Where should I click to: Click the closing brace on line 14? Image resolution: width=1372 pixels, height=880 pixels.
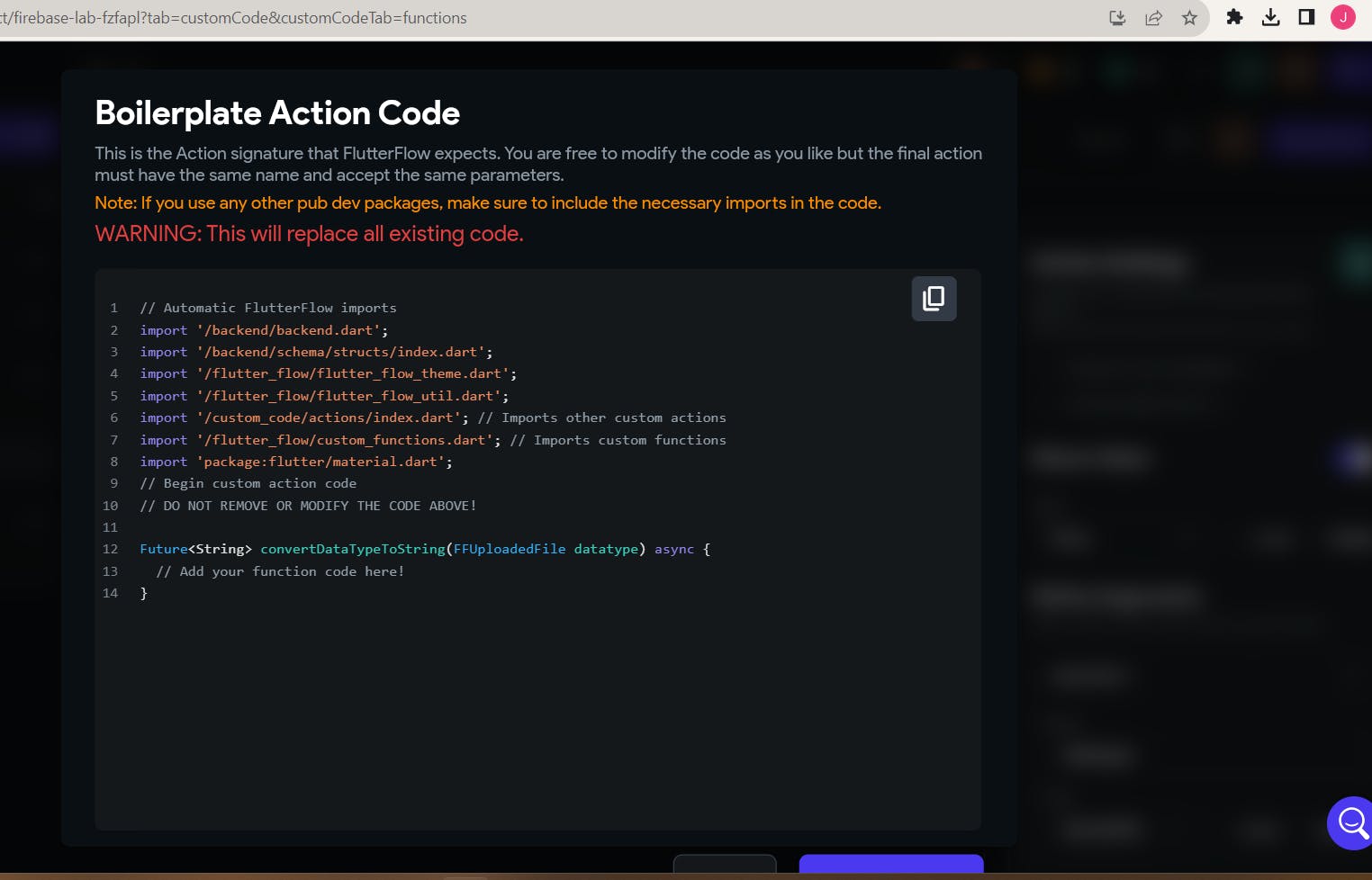(143, 593)
